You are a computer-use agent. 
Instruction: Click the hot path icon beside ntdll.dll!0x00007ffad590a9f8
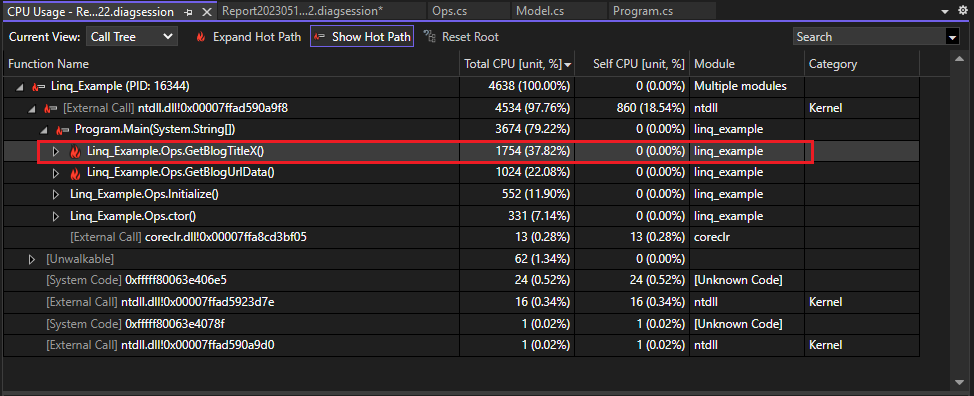pos(50,109)
